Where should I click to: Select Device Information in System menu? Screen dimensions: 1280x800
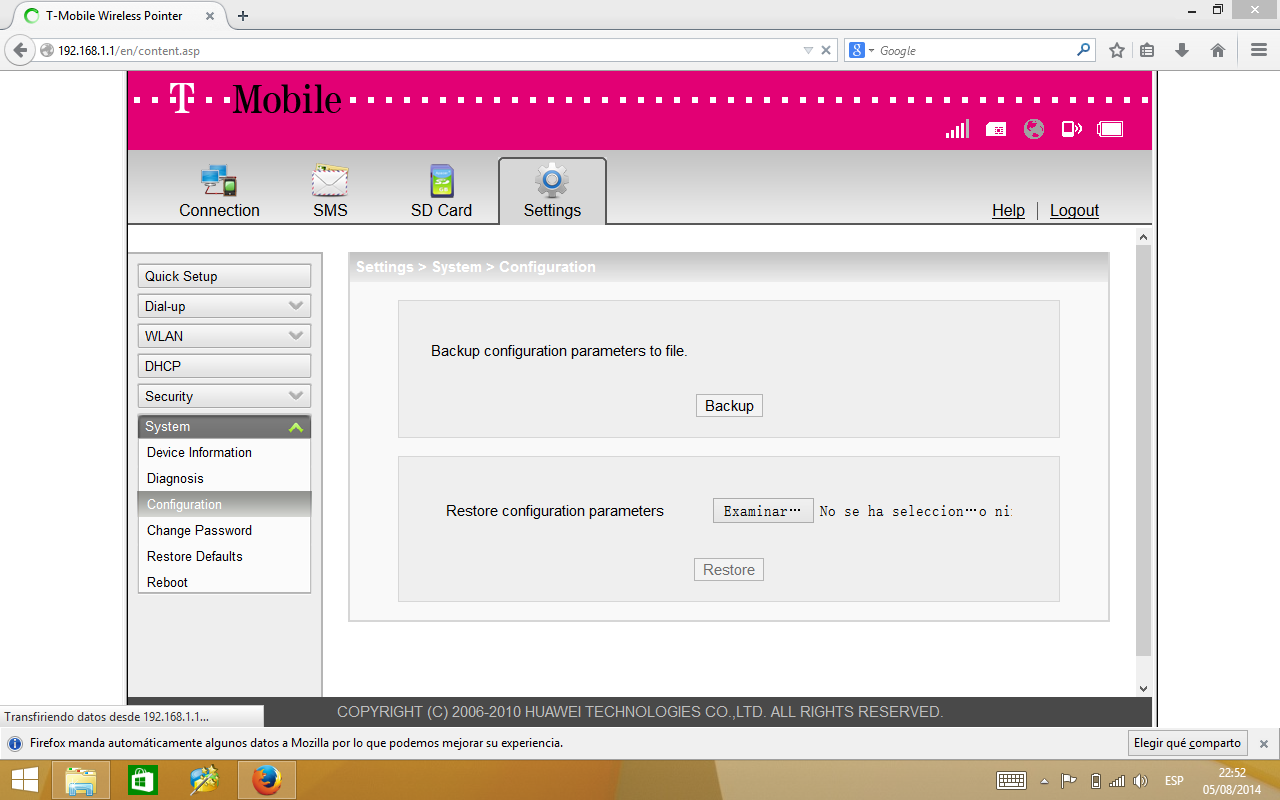point(199,453)
